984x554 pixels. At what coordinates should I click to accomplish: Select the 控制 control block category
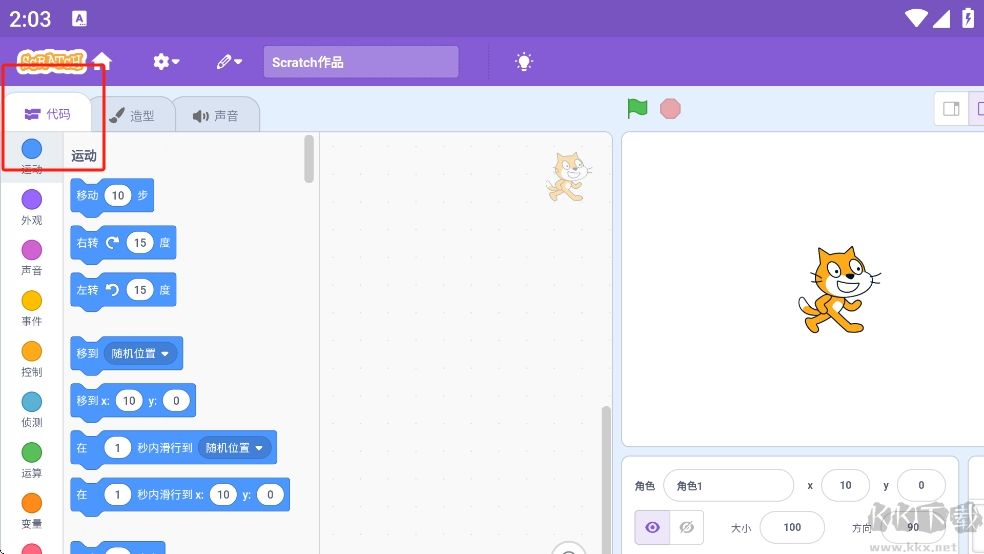(x=31, y=359)
